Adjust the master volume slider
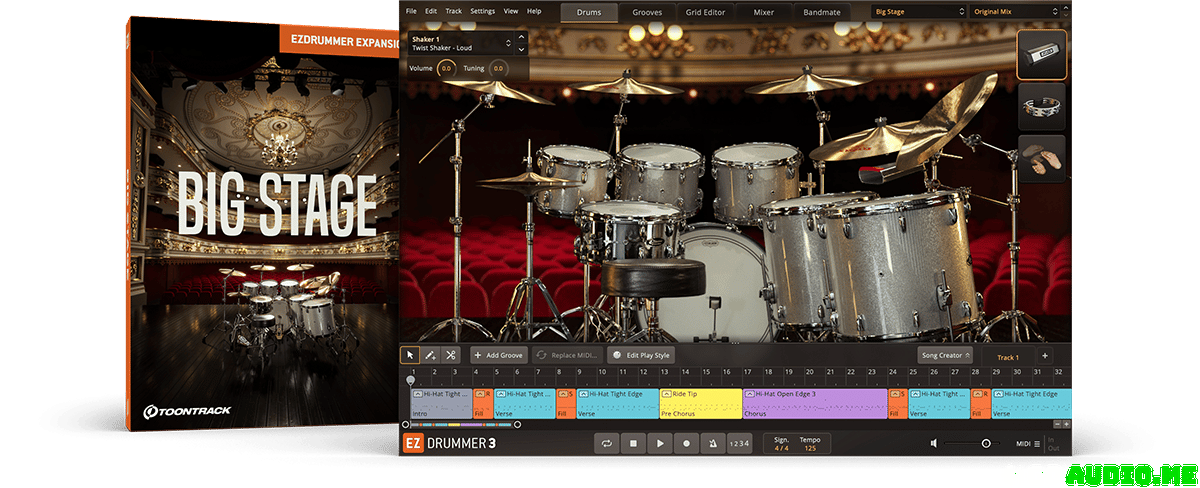Viewport: 1200px width, 488px height. point(970,443)
